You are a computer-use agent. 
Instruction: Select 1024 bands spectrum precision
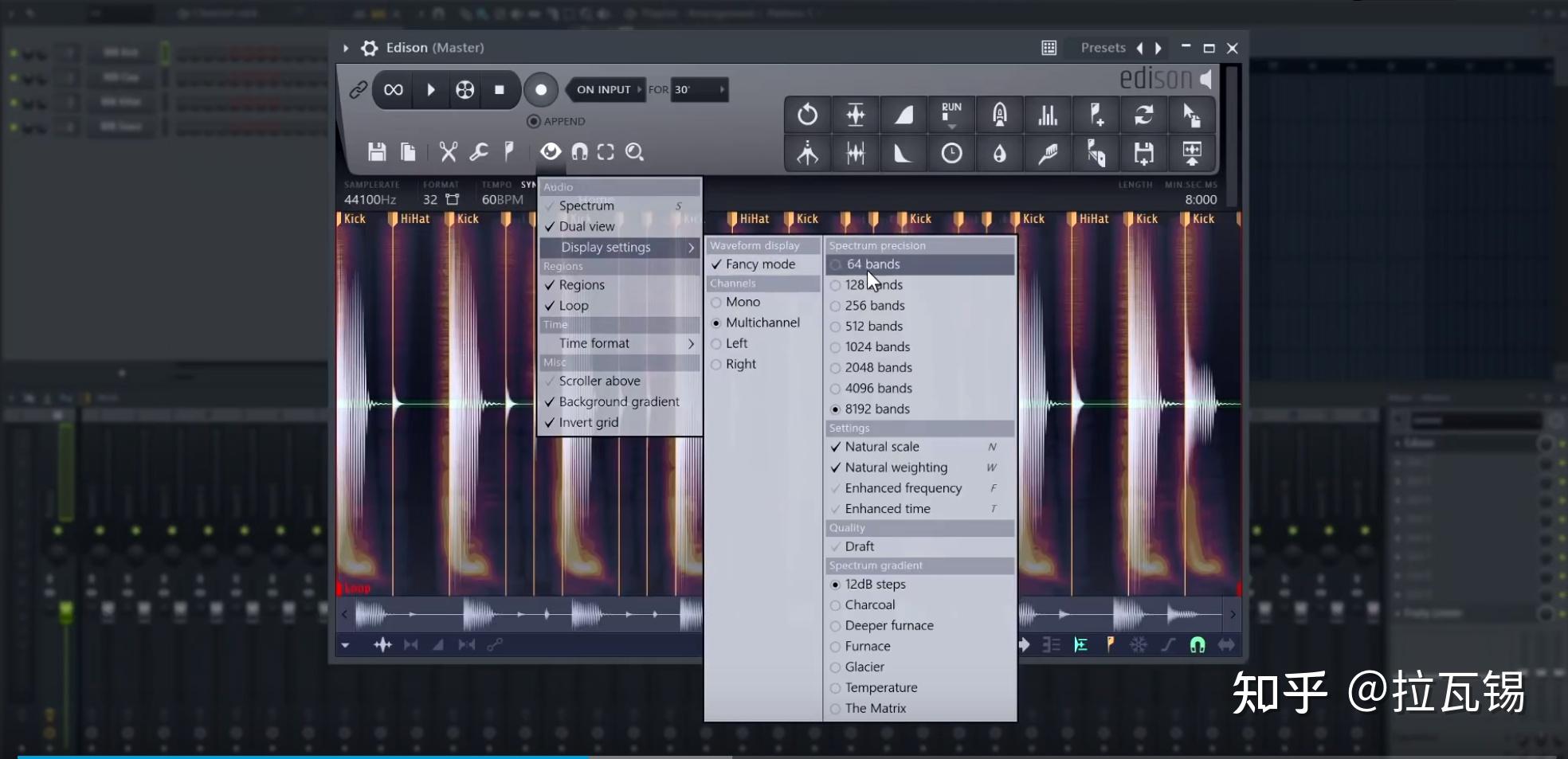(x=920, y=347)
